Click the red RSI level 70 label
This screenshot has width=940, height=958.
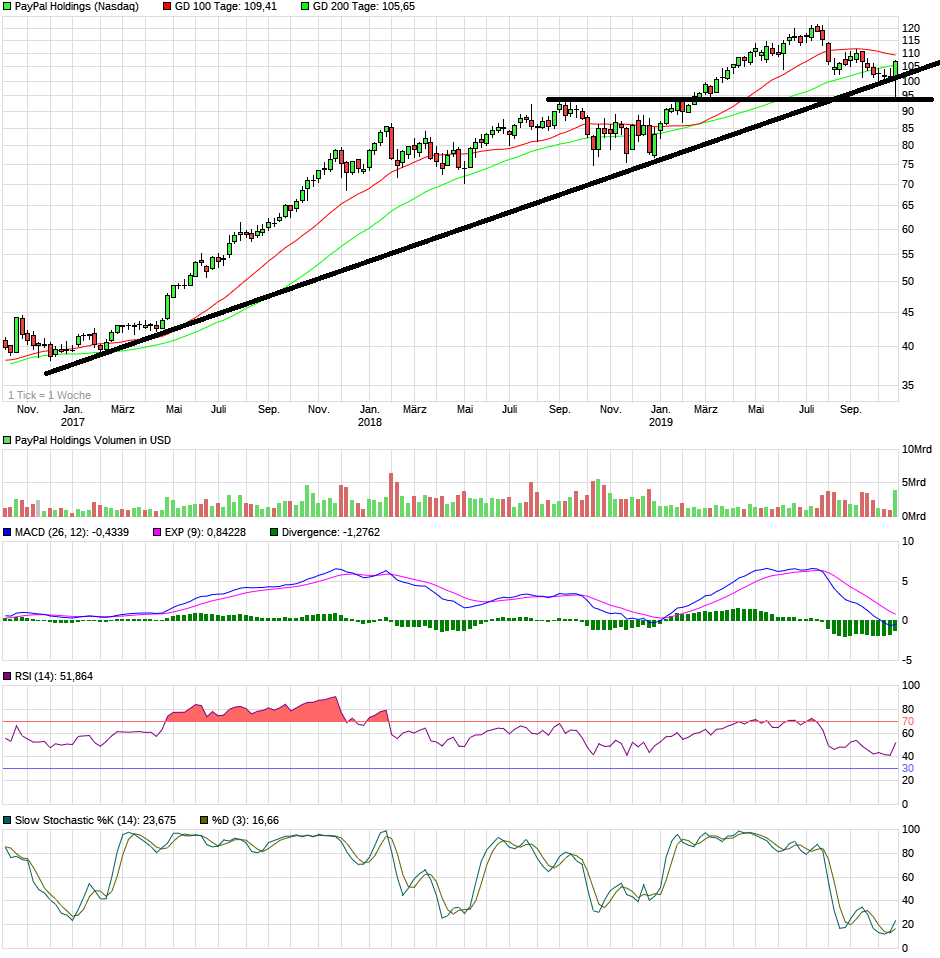(x=908, y=722)
